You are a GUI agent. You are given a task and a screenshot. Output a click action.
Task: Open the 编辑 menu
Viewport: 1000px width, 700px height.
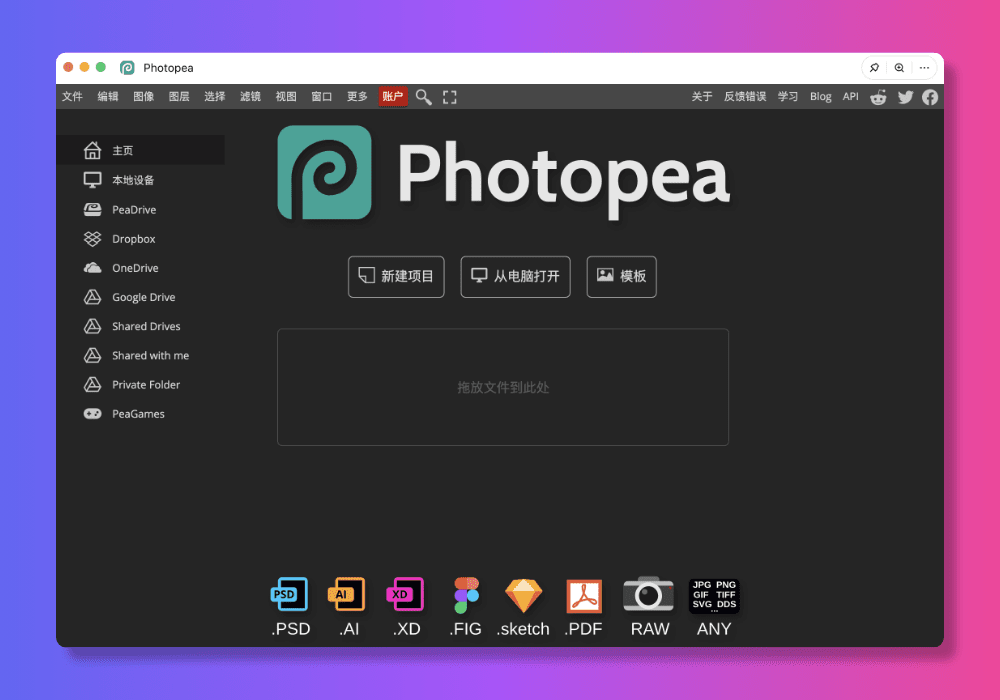(108, 96)
